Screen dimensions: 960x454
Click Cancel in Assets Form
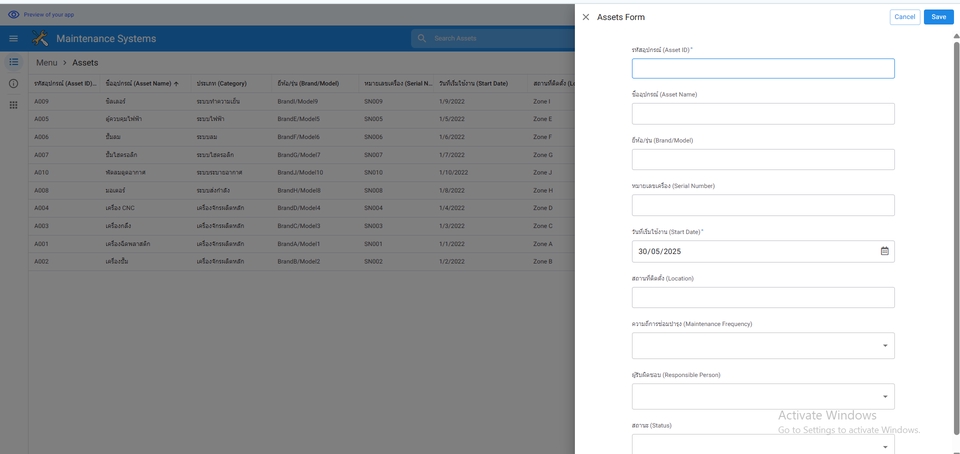pyautogui.click(x=904, y=17)
